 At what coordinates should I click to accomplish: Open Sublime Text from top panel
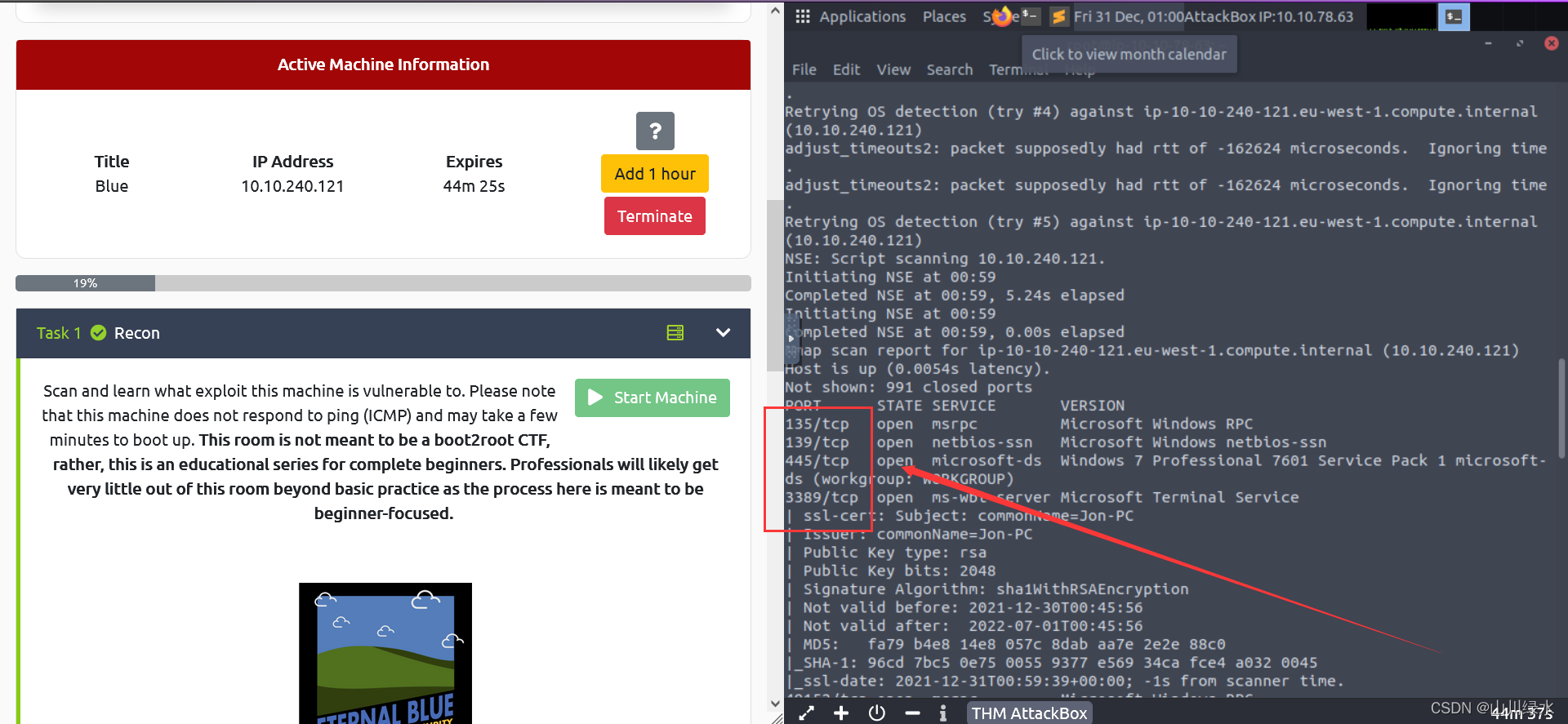[1059, 16]
